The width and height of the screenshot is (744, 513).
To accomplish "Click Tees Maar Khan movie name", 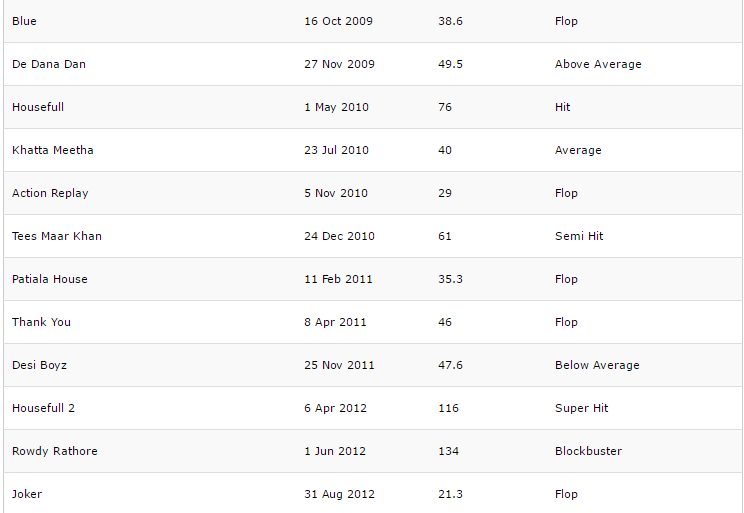I will 57,236.
